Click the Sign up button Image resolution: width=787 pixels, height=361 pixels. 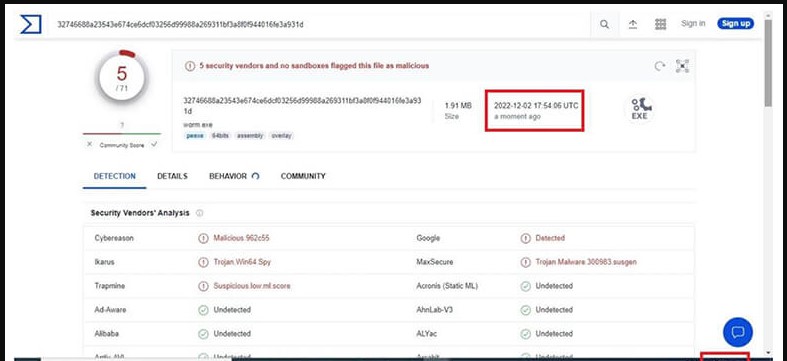point(735,24)
